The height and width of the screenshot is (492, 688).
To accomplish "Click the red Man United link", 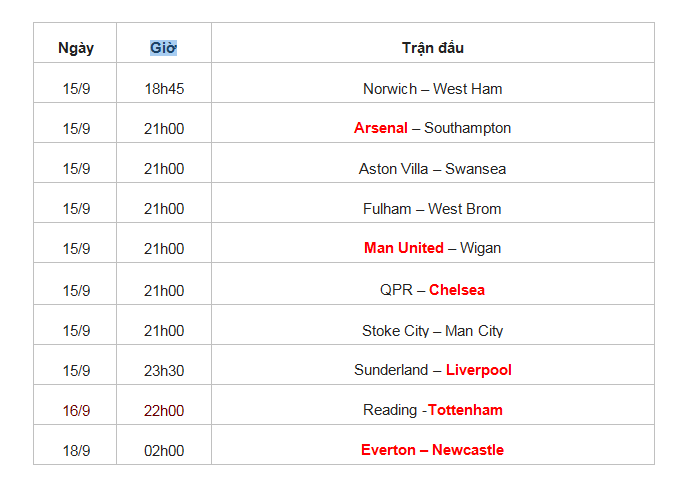I will coord(404,248).
